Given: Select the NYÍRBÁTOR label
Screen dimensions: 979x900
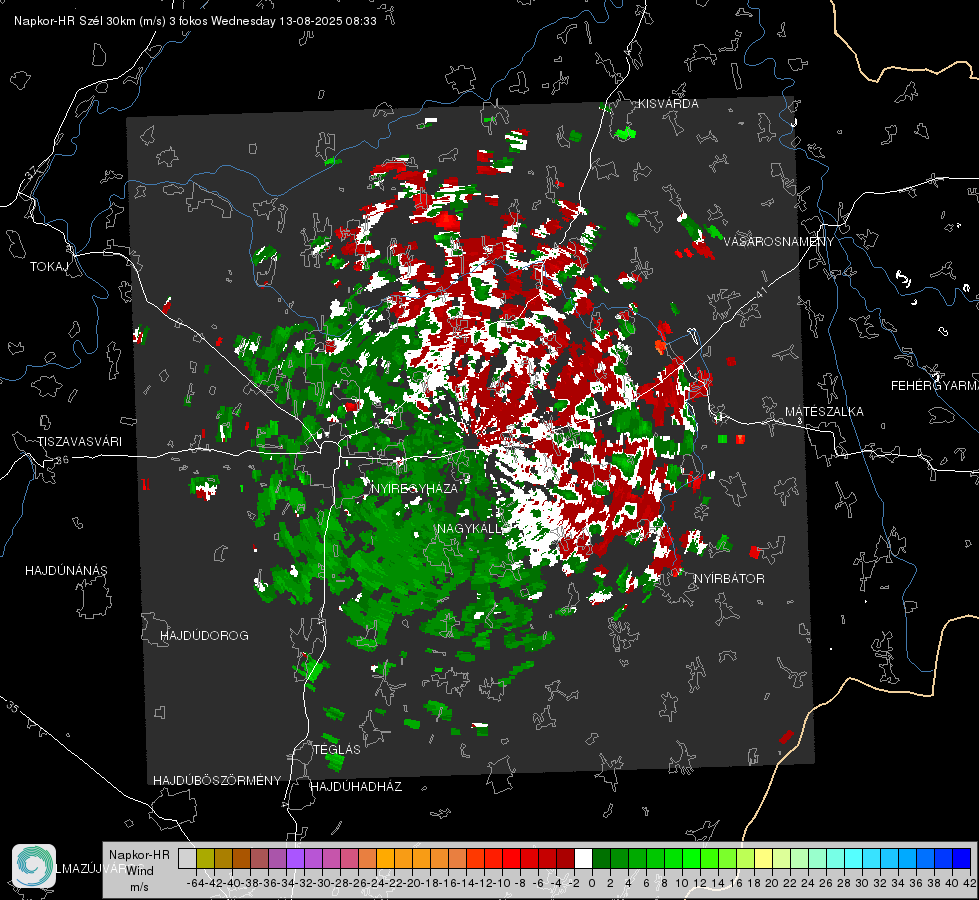Looking at the screenshot, I should pos(729,578).
